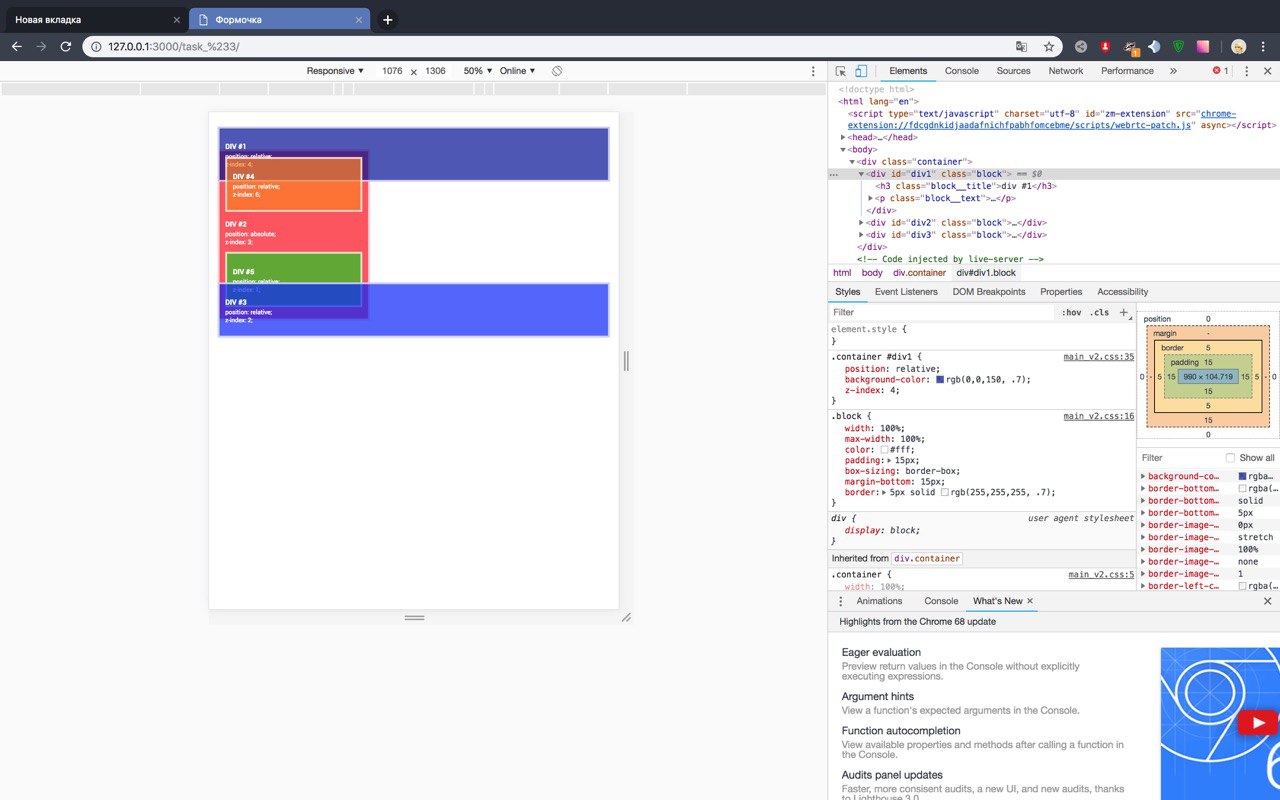This screenshot has height=800, width=1280.
Task: Switch to the Sources tab
Action: tap(1013, 71)
